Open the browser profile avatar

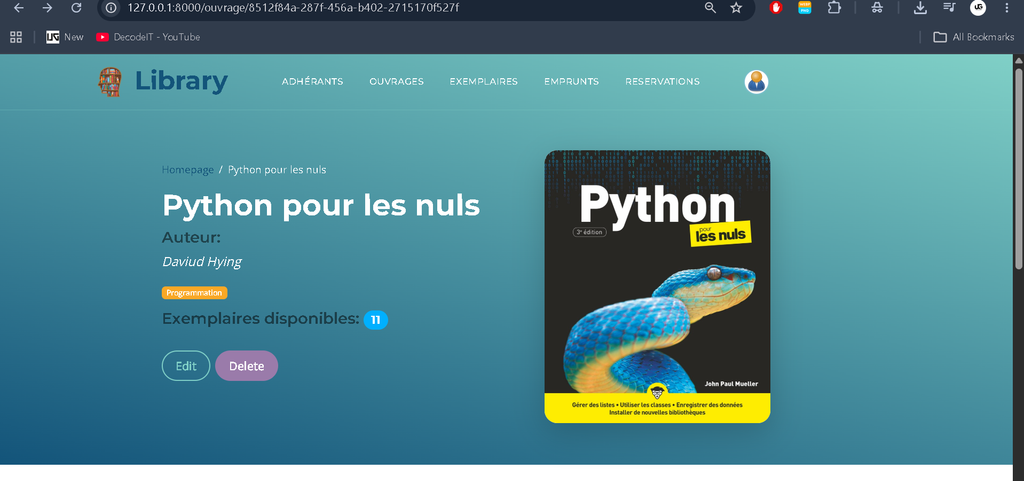pos(978,8)
